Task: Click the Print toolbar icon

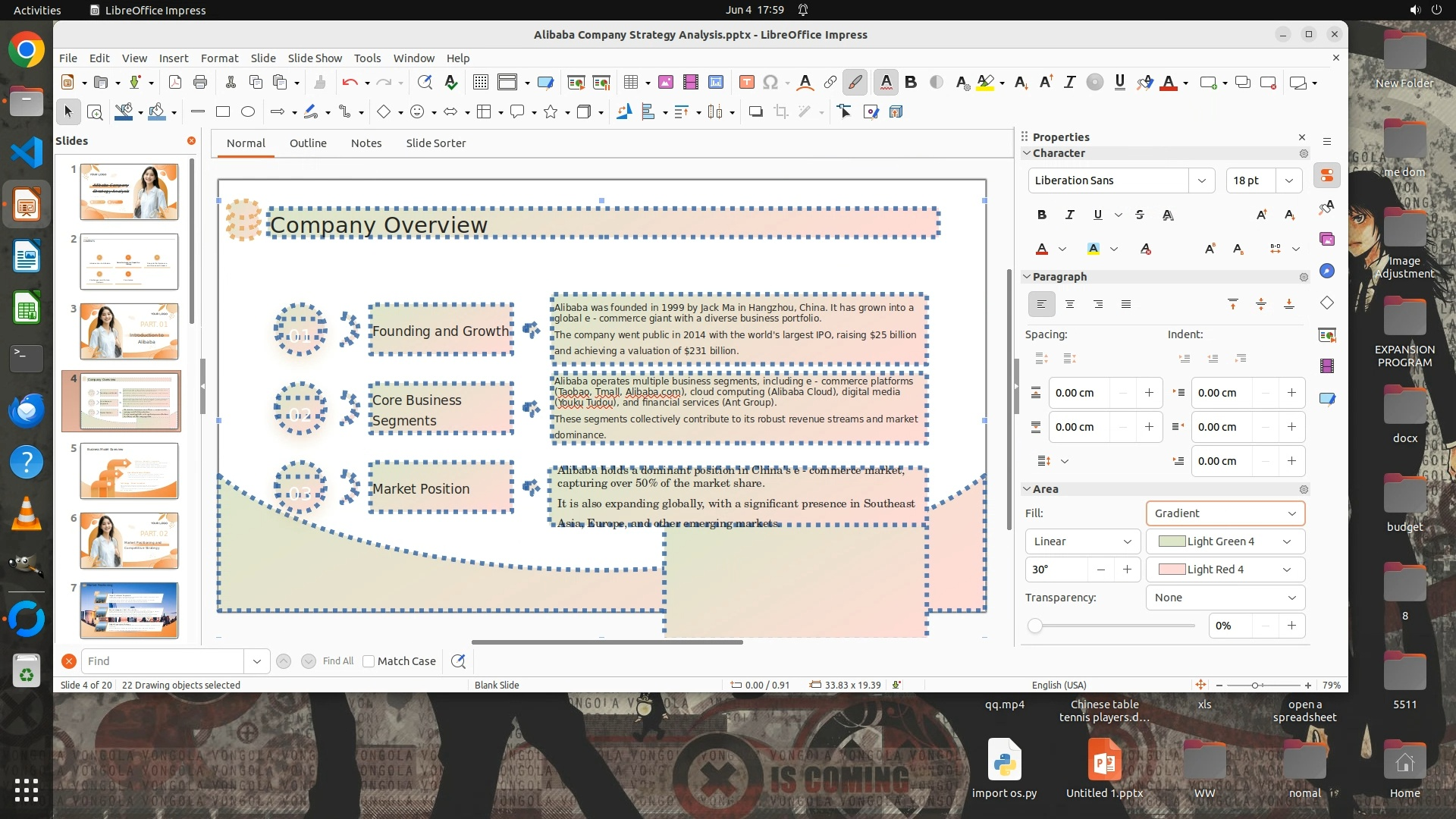Action: pos(200,83)
